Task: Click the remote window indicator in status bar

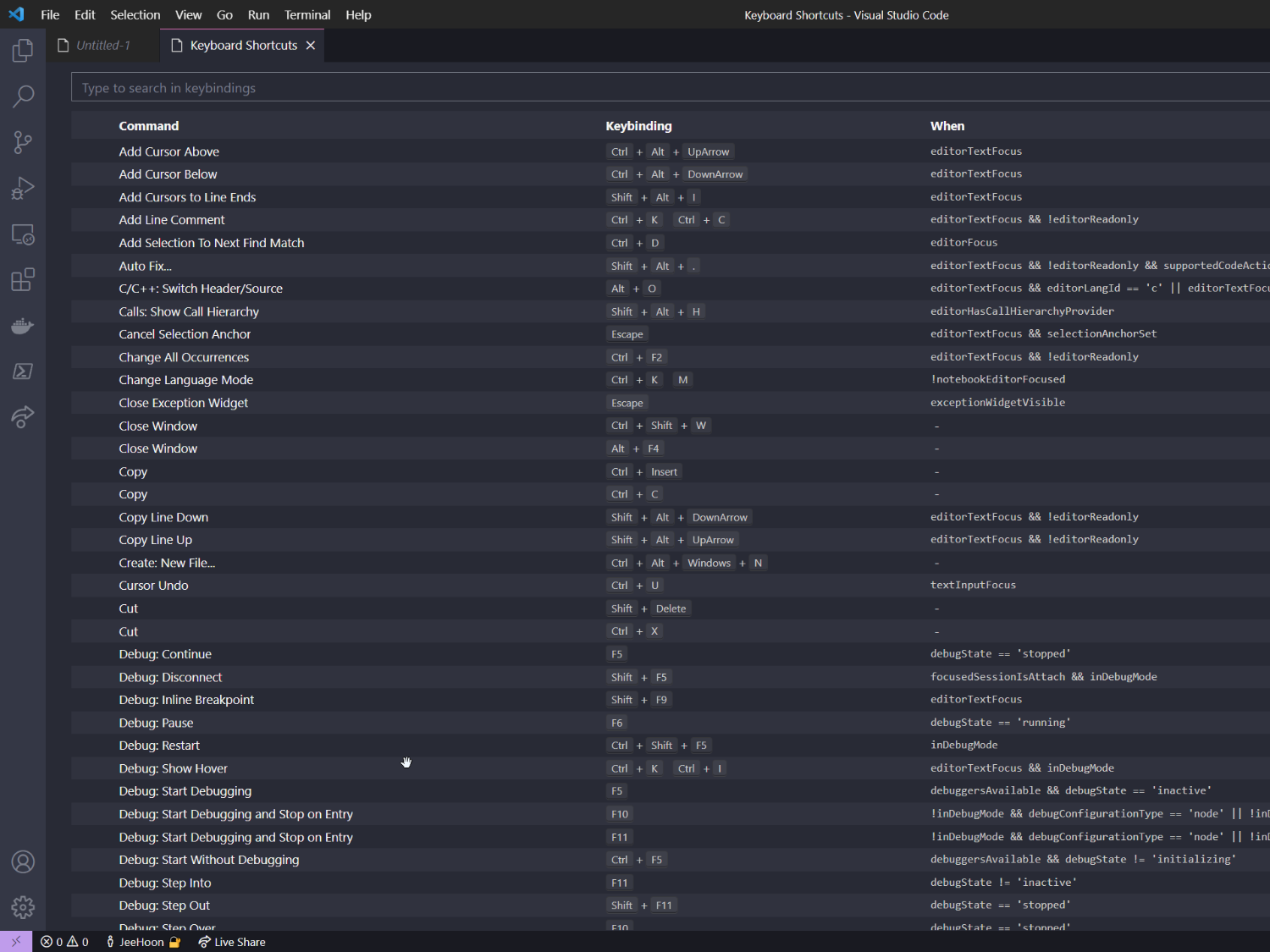Action: click(x=16, y=942)
